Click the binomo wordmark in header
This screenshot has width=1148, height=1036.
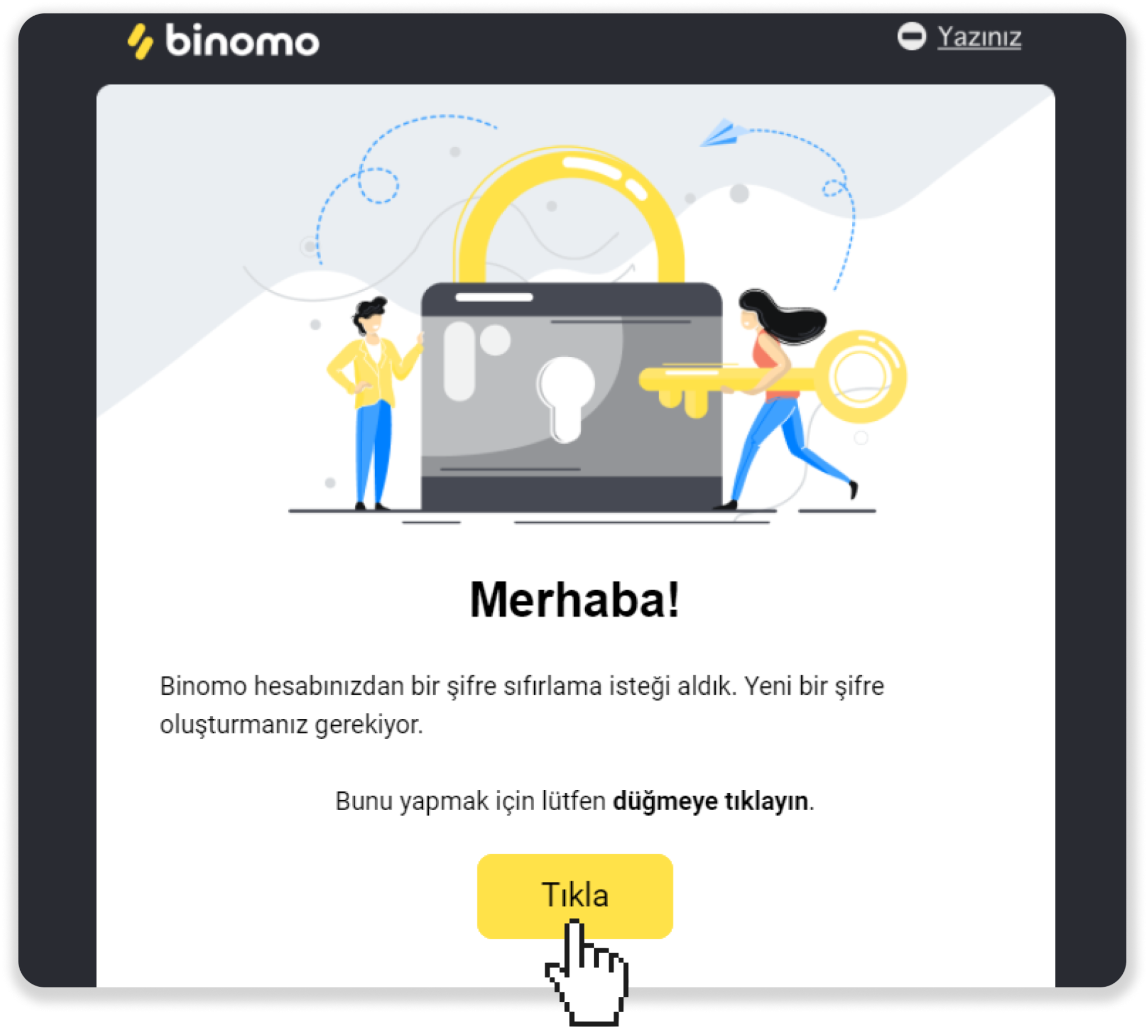pyautogui.click(x=243, y=40)
